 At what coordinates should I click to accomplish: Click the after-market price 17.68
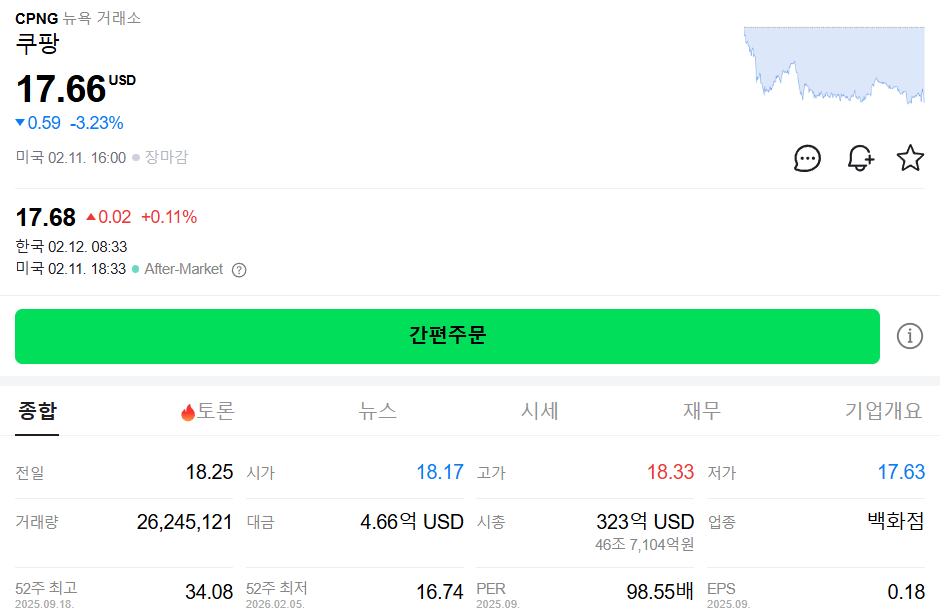pyautogui.click(x=46, y=218)
